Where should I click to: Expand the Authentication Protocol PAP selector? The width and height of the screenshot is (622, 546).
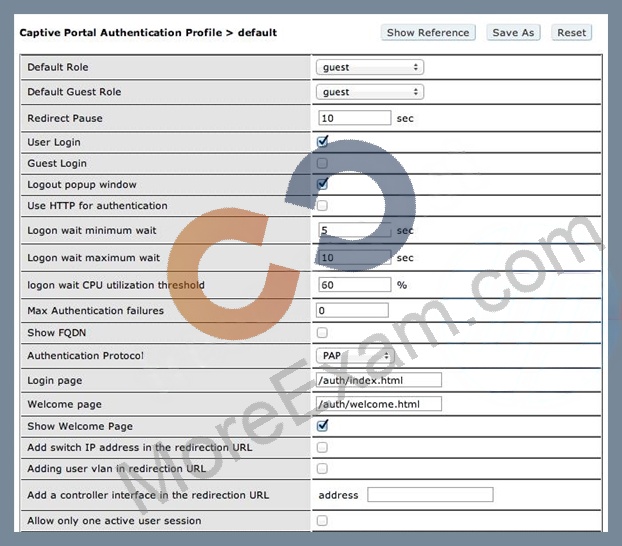(x=355, y=356)
